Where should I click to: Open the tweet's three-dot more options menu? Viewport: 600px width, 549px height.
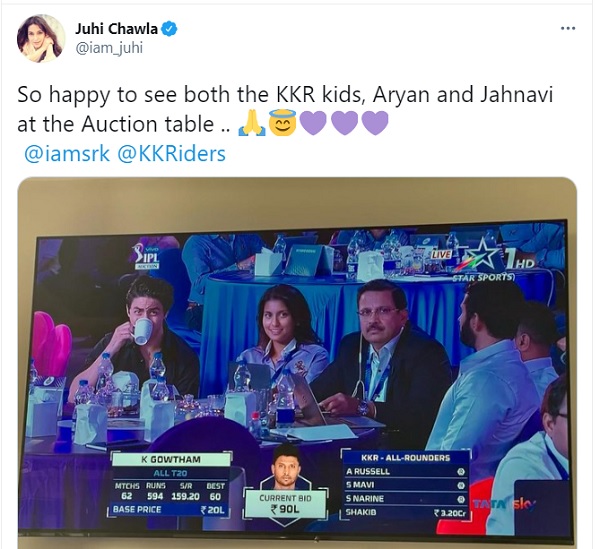point(568,28)
